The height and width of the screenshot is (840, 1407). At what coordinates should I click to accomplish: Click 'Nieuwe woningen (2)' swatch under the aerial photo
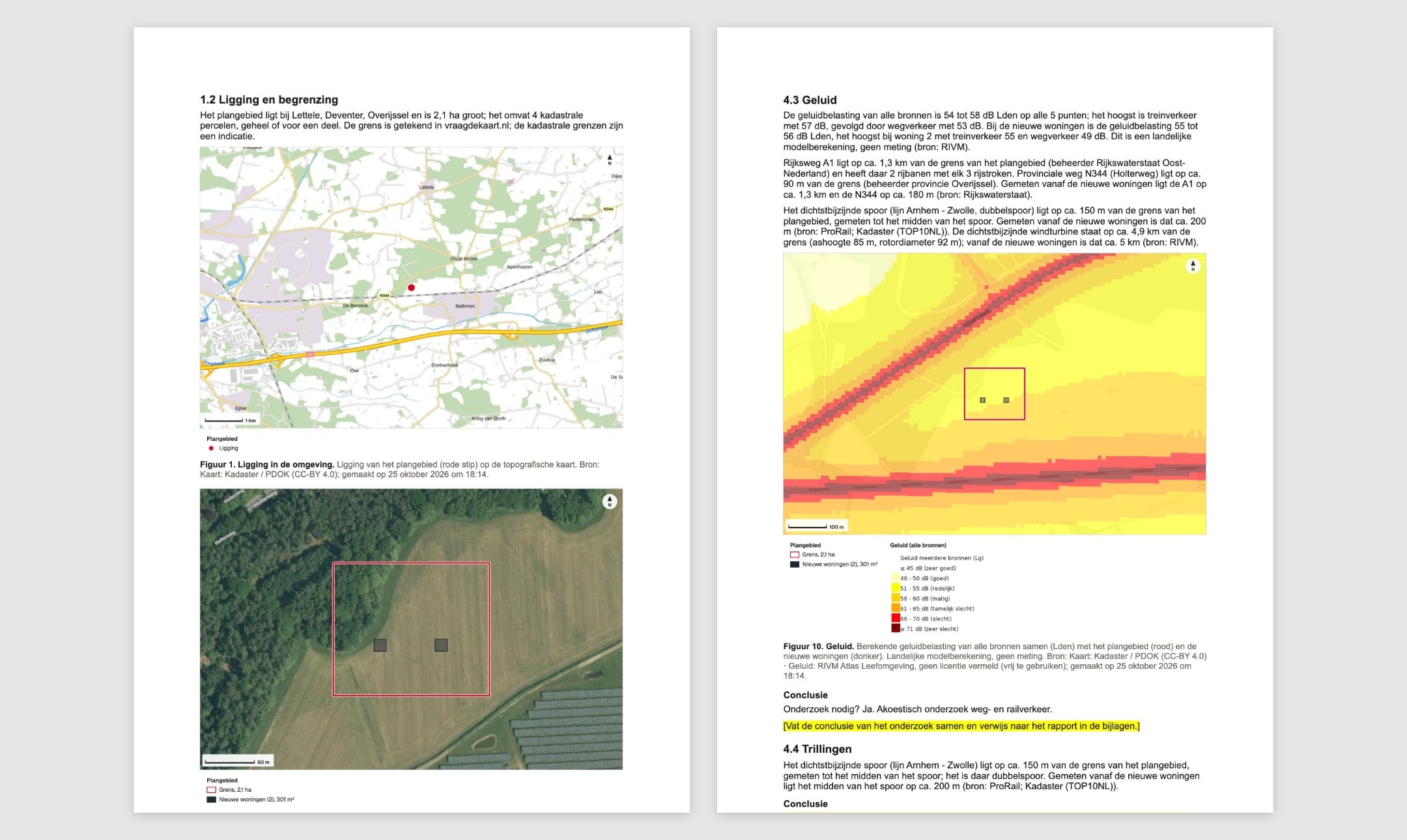coord(211,800)
